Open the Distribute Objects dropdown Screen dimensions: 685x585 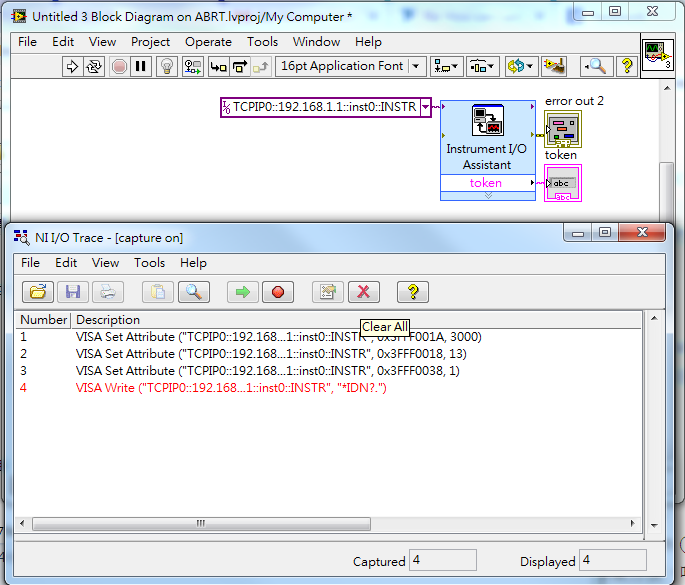click(x=482, y=66)
